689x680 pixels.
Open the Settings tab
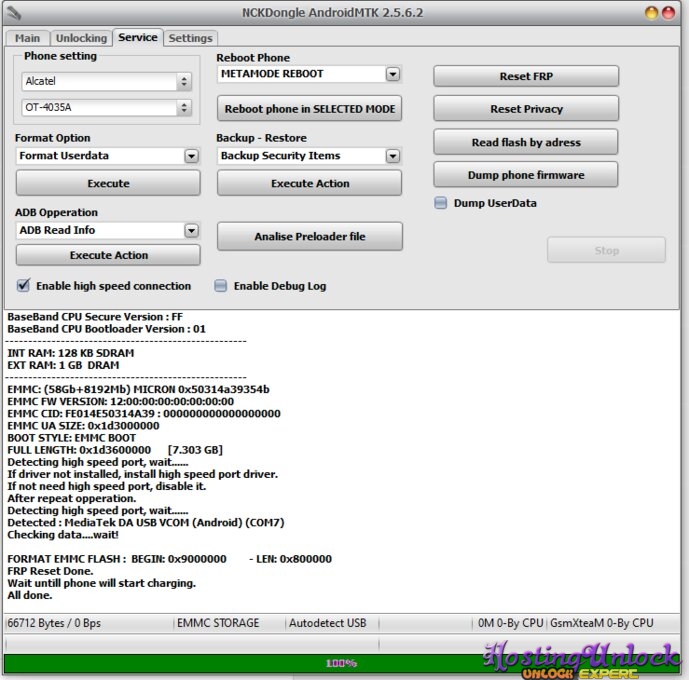click(x=190, y=38)
